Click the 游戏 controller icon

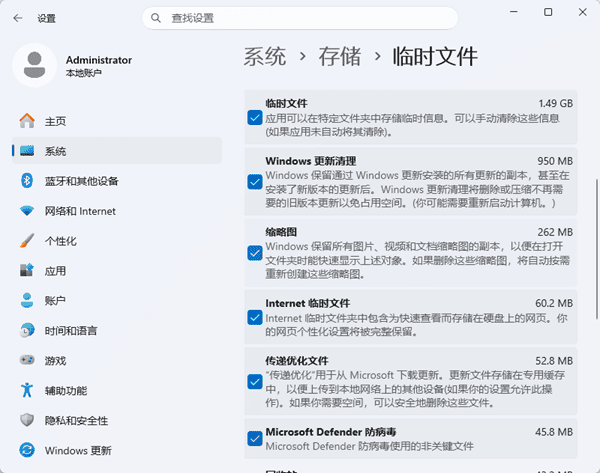coord(27,360)
